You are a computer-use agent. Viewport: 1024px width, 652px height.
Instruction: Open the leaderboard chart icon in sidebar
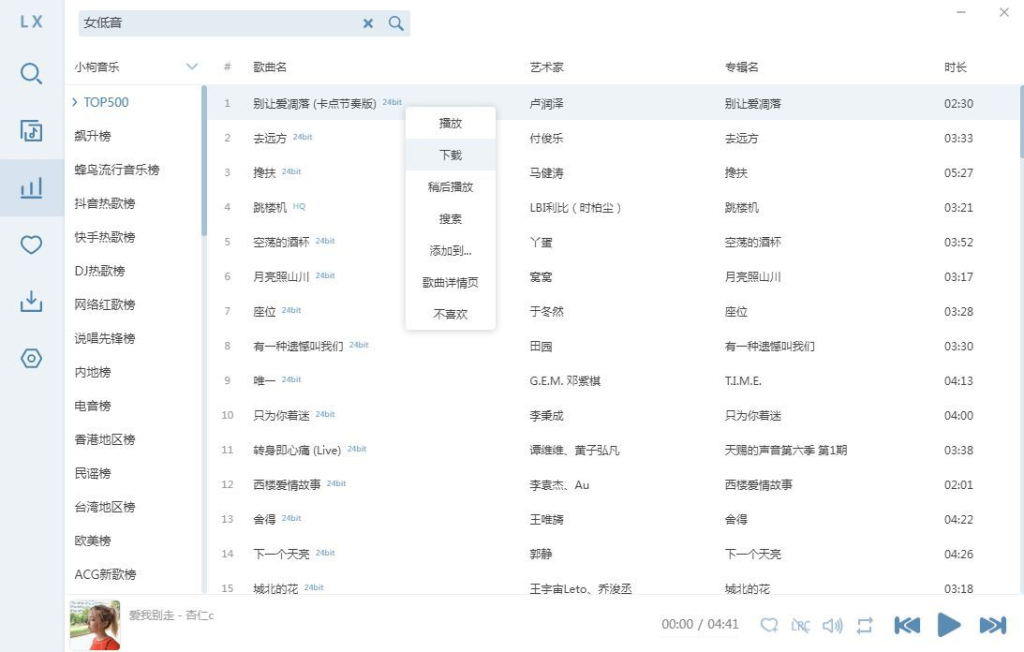coord(31,187)
